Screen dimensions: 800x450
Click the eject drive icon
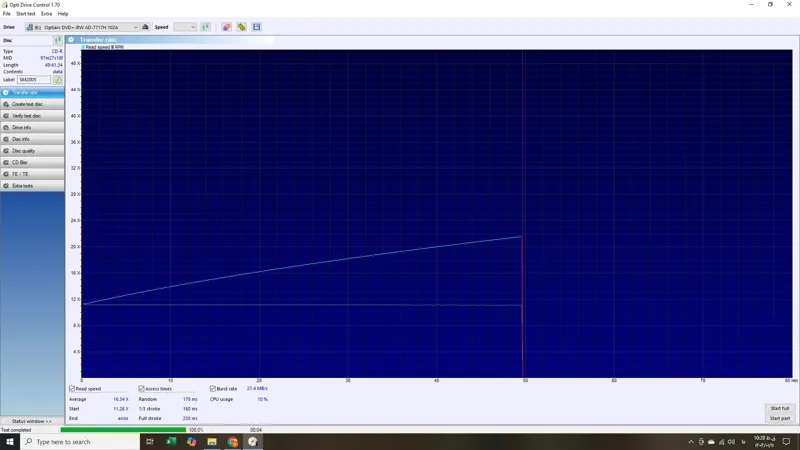coord(147,27)
